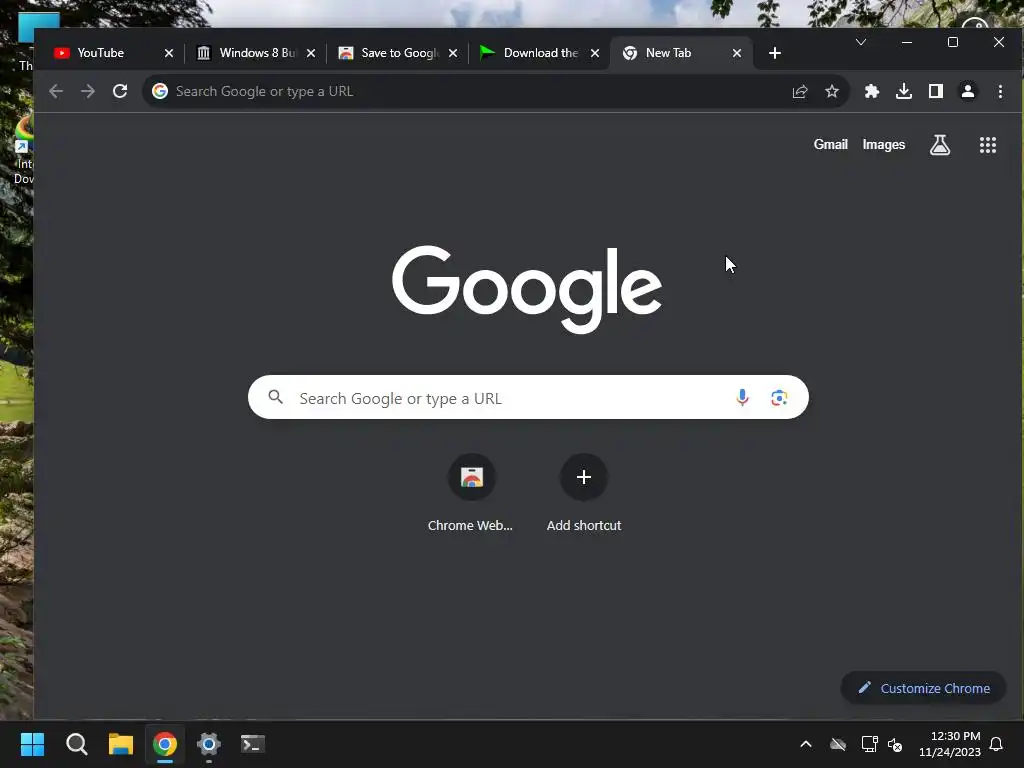This screenshot has width=1024, height=768.
Task: Click the central Google search box
Action: tap(528, 397)
